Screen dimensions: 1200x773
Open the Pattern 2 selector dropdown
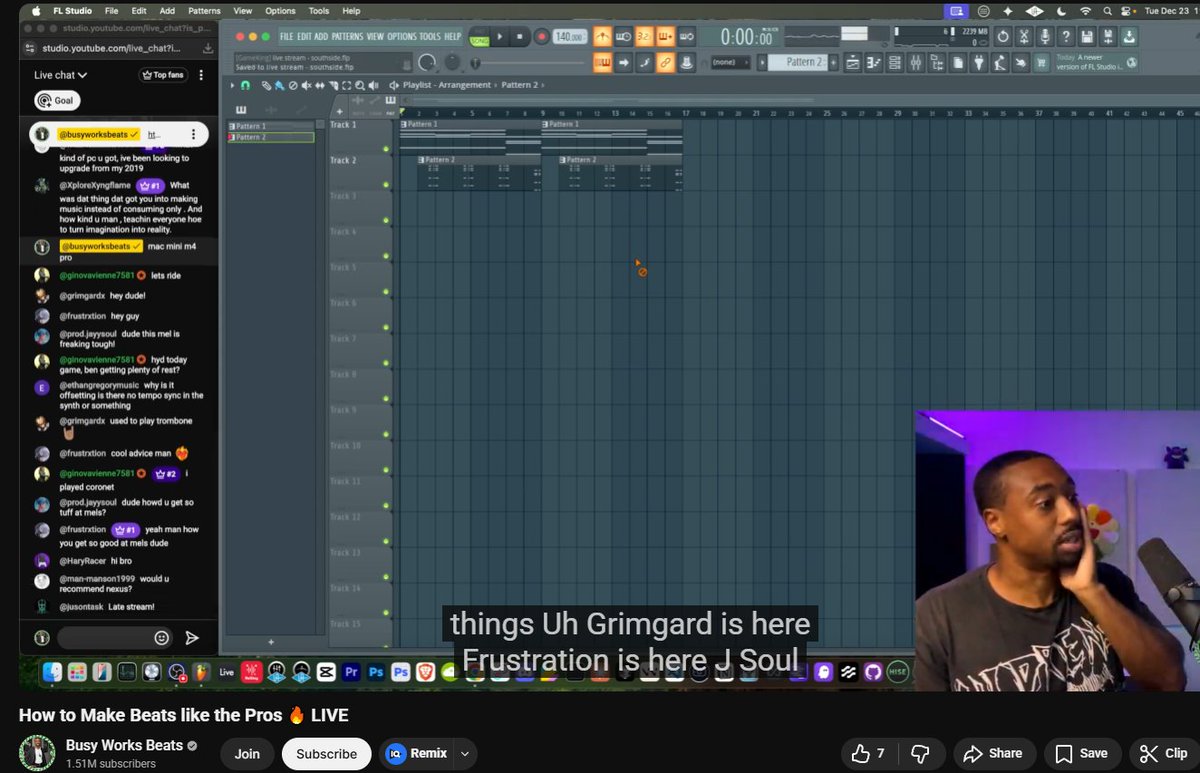coord(800,62)
